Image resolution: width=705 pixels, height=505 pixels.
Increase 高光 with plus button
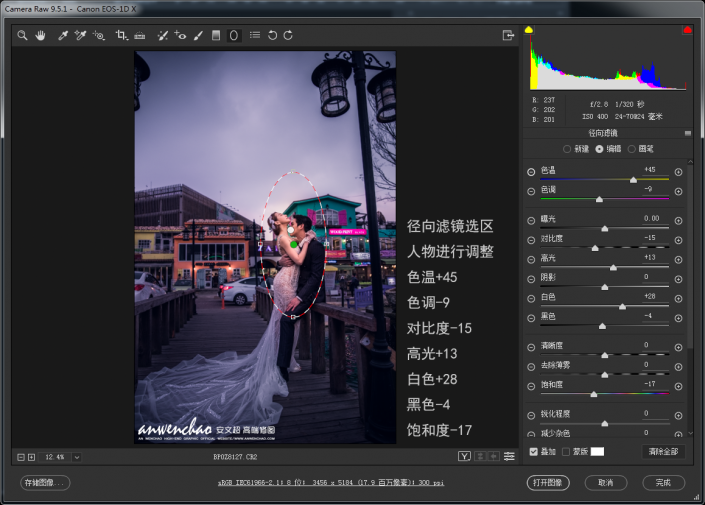(678, 259)
